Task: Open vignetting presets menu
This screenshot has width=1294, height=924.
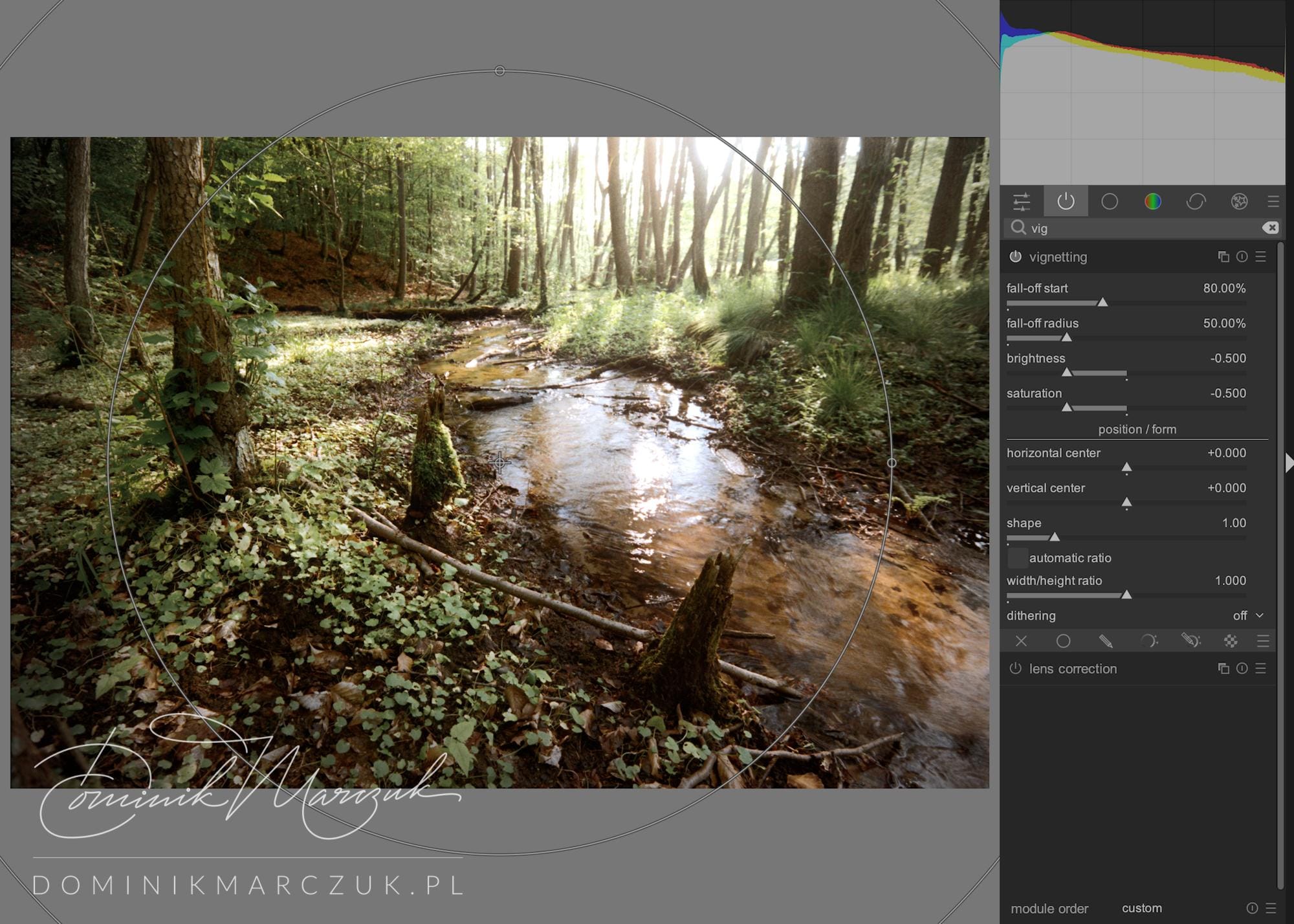Action: (x=1261, y=257)
